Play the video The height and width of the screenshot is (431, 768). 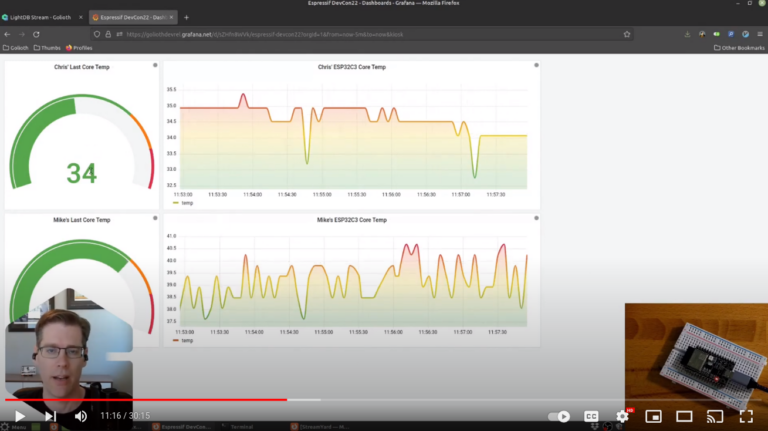pyautogui.click(x=20, y=416)
